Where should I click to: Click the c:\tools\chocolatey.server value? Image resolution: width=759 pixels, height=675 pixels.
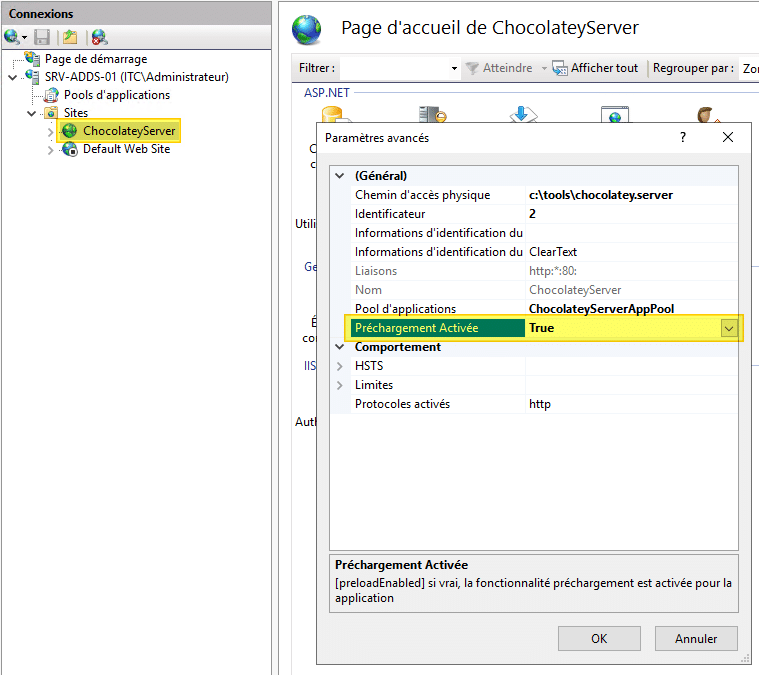pos(601,195)
